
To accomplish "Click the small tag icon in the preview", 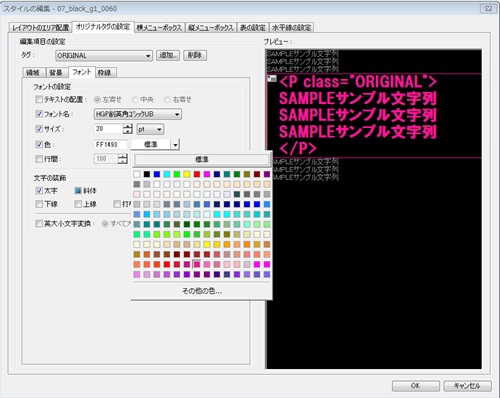I will pos(272,79).
